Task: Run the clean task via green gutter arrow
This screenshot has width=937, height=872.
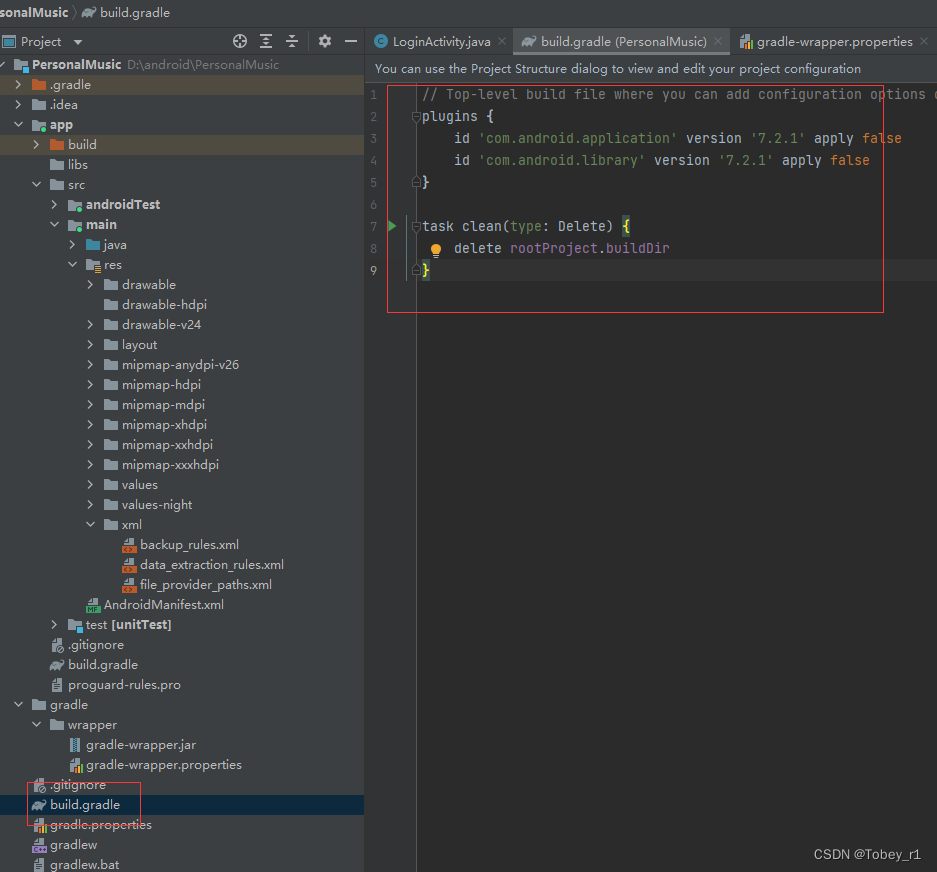Action: [392, 226]
